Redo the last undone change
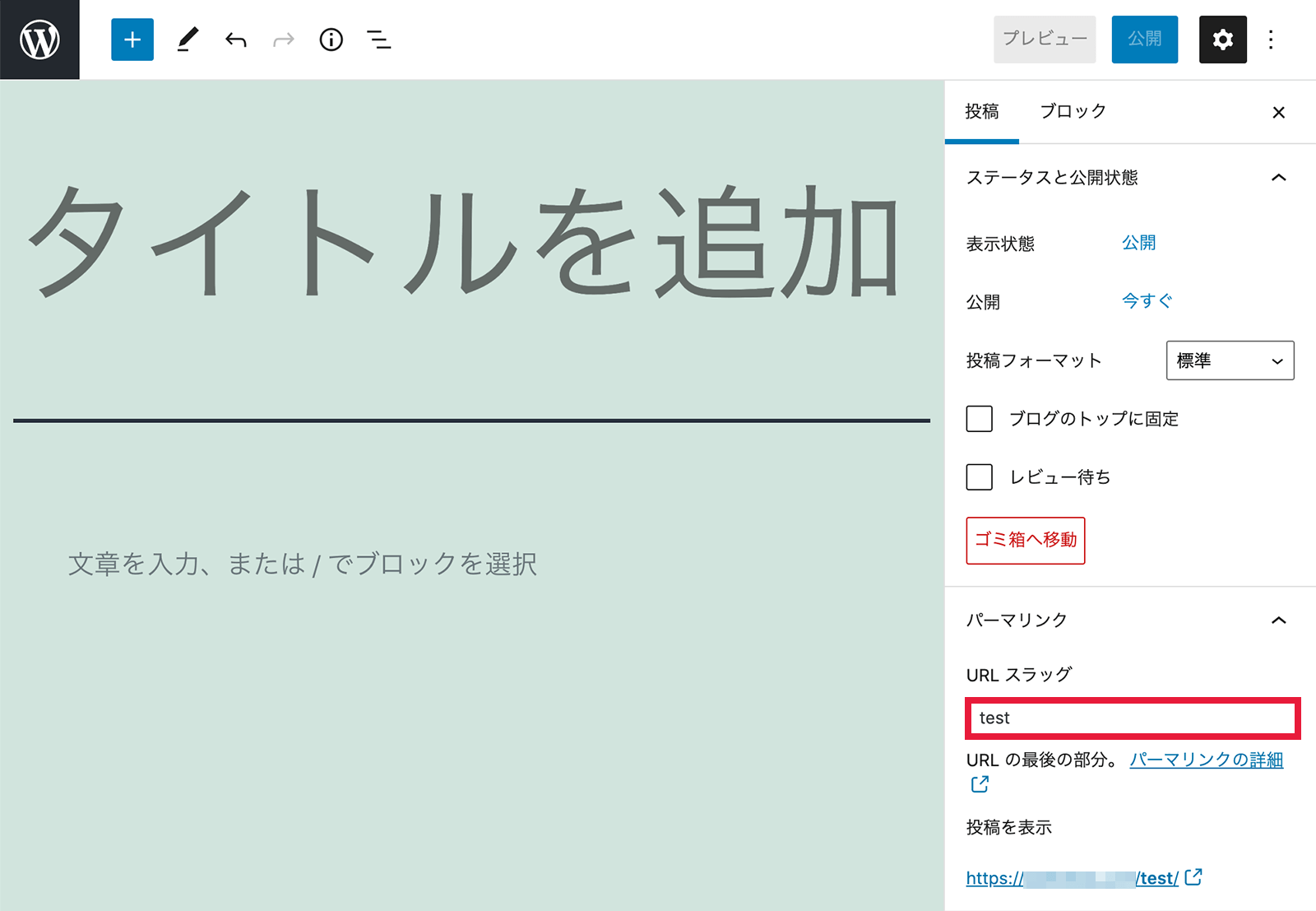 tap(284, 40)
